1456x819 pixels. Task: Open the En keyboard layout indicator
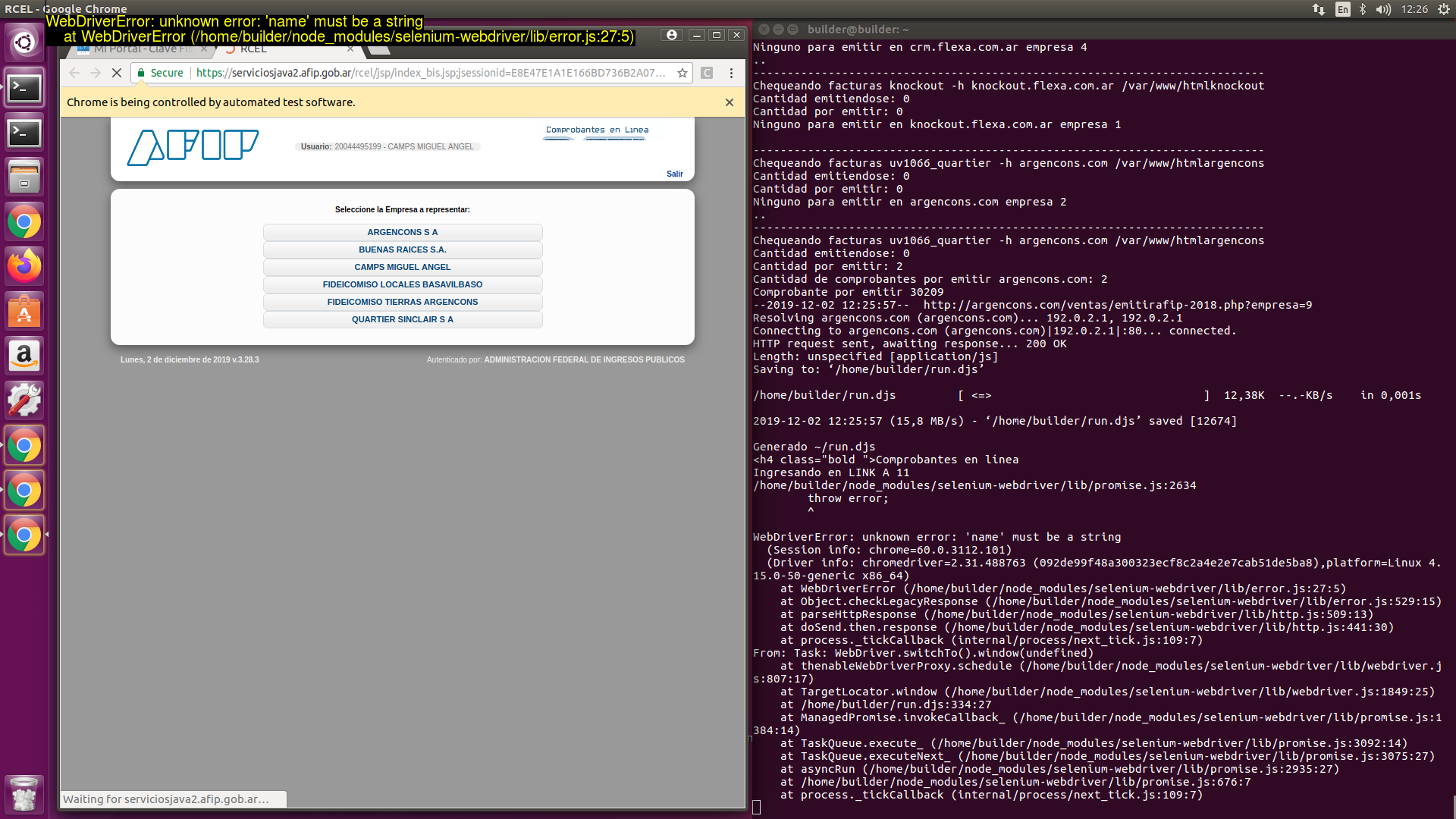(1342, 9)
